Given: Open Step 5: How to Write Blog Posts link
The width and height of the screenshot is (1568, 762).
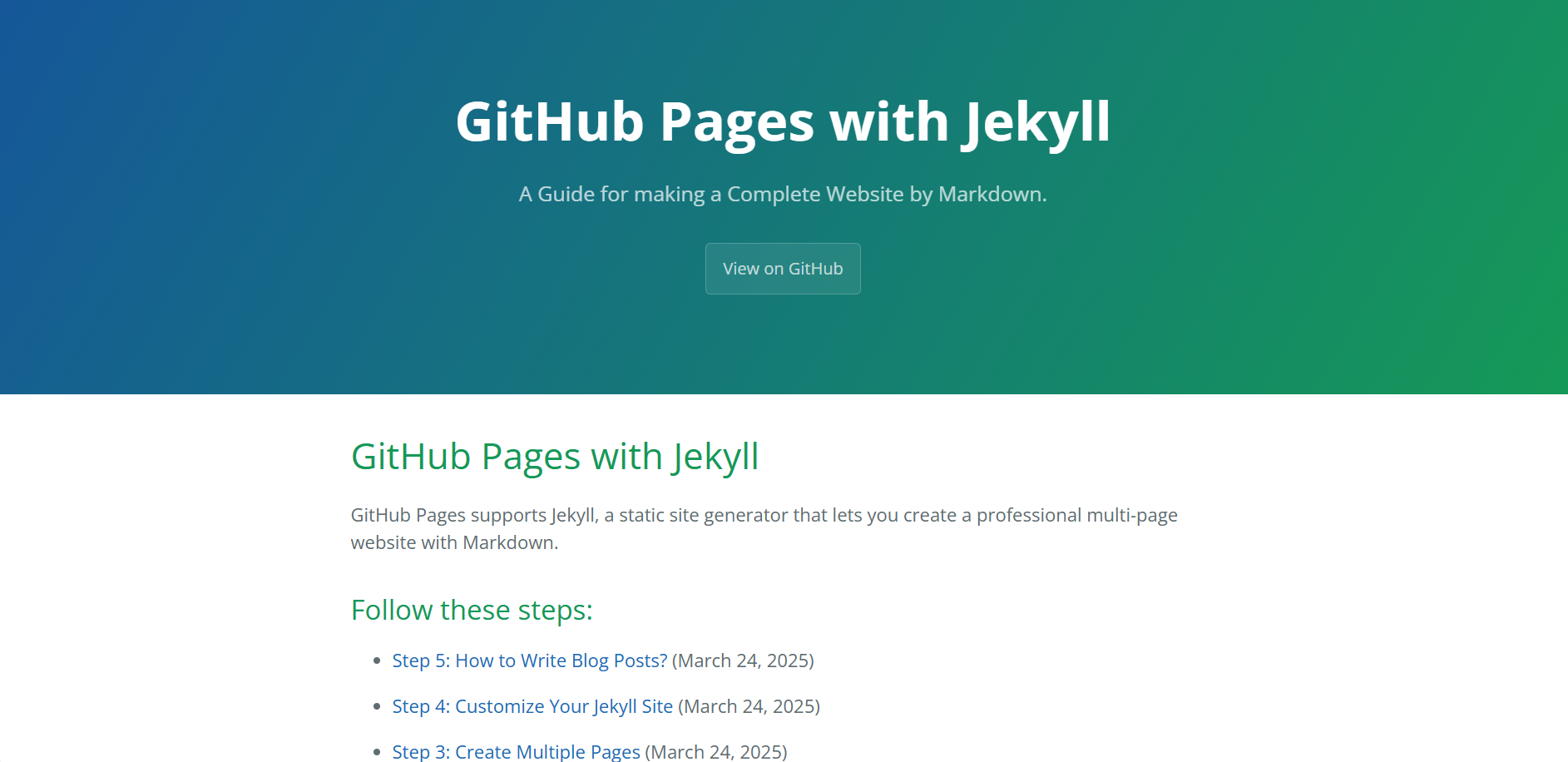Looking at the screenshot, I should [529, 661].
